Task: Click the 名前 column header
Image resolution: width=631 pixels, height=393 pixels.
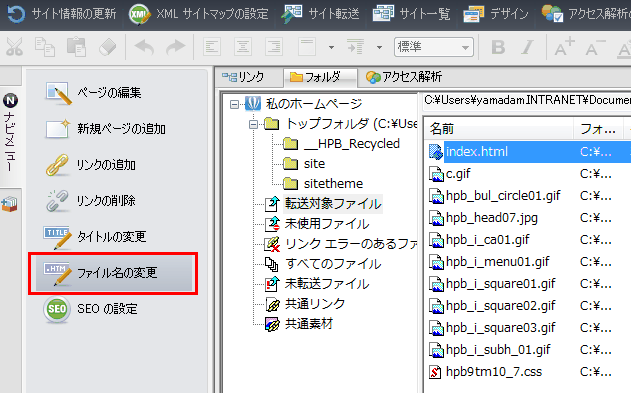Action: pos(499,129)
